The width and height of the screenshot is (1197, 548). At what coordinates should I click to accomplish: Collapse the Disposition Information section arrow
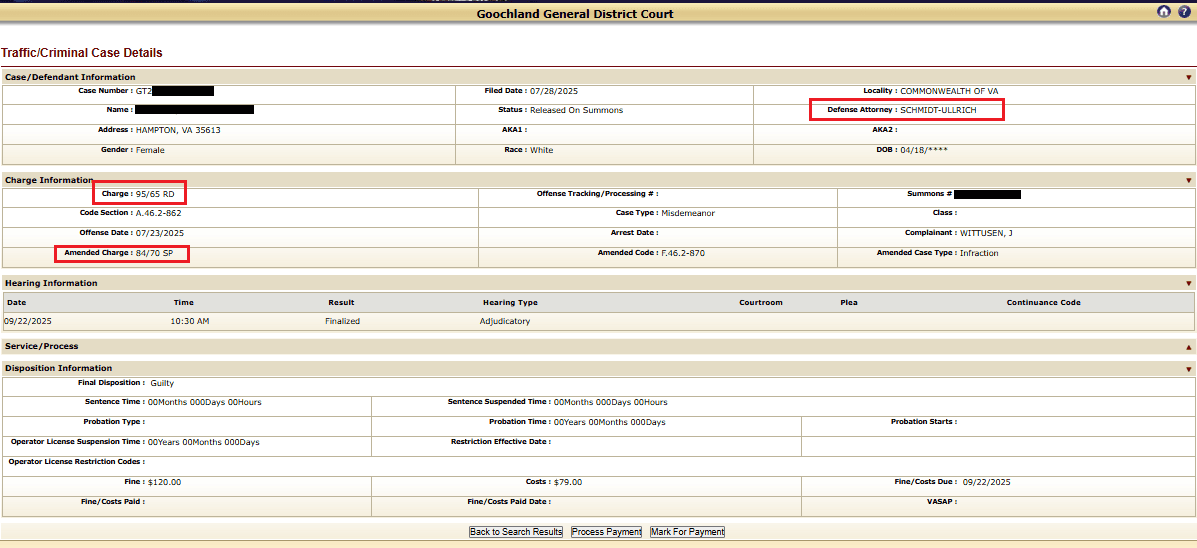[1188, 369]
